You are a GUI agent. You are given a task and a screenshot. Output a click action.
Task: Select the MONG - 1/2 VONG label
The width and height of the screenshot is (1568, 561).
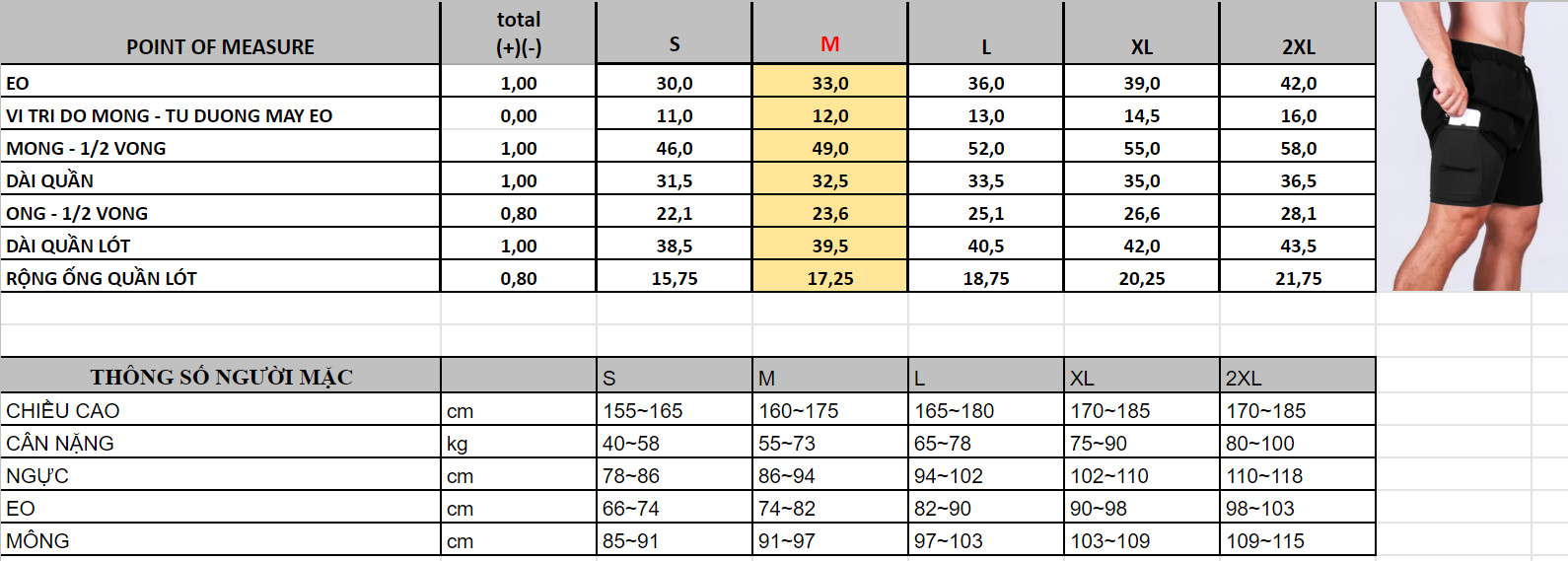click(220, 147)
